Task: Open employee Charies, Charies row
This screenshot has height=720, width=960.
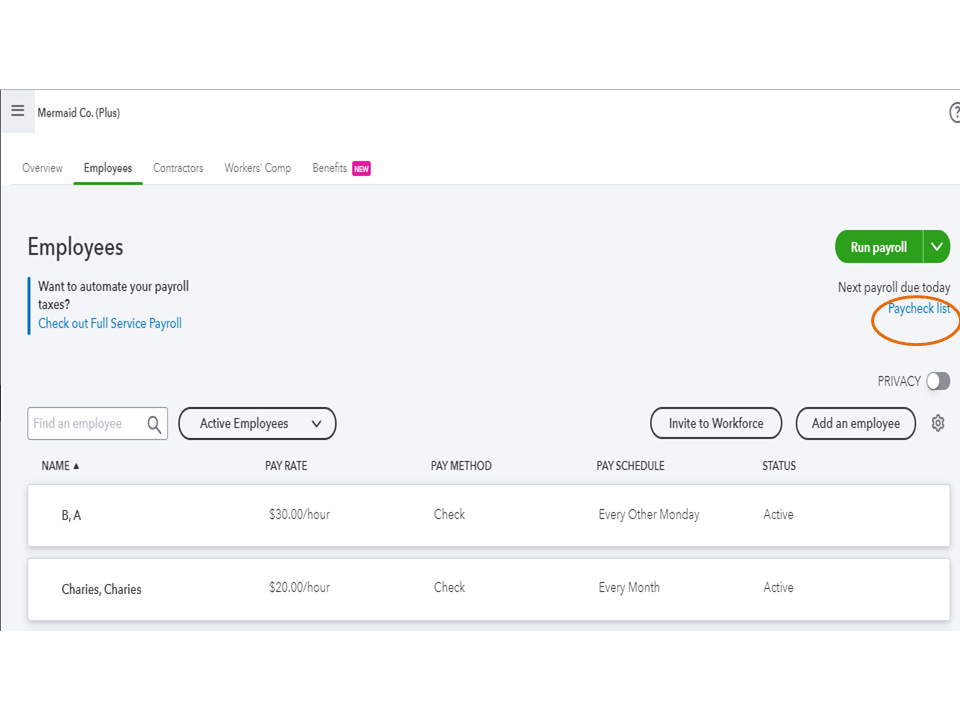Action: pyautogui.click(x=101, y=589)
